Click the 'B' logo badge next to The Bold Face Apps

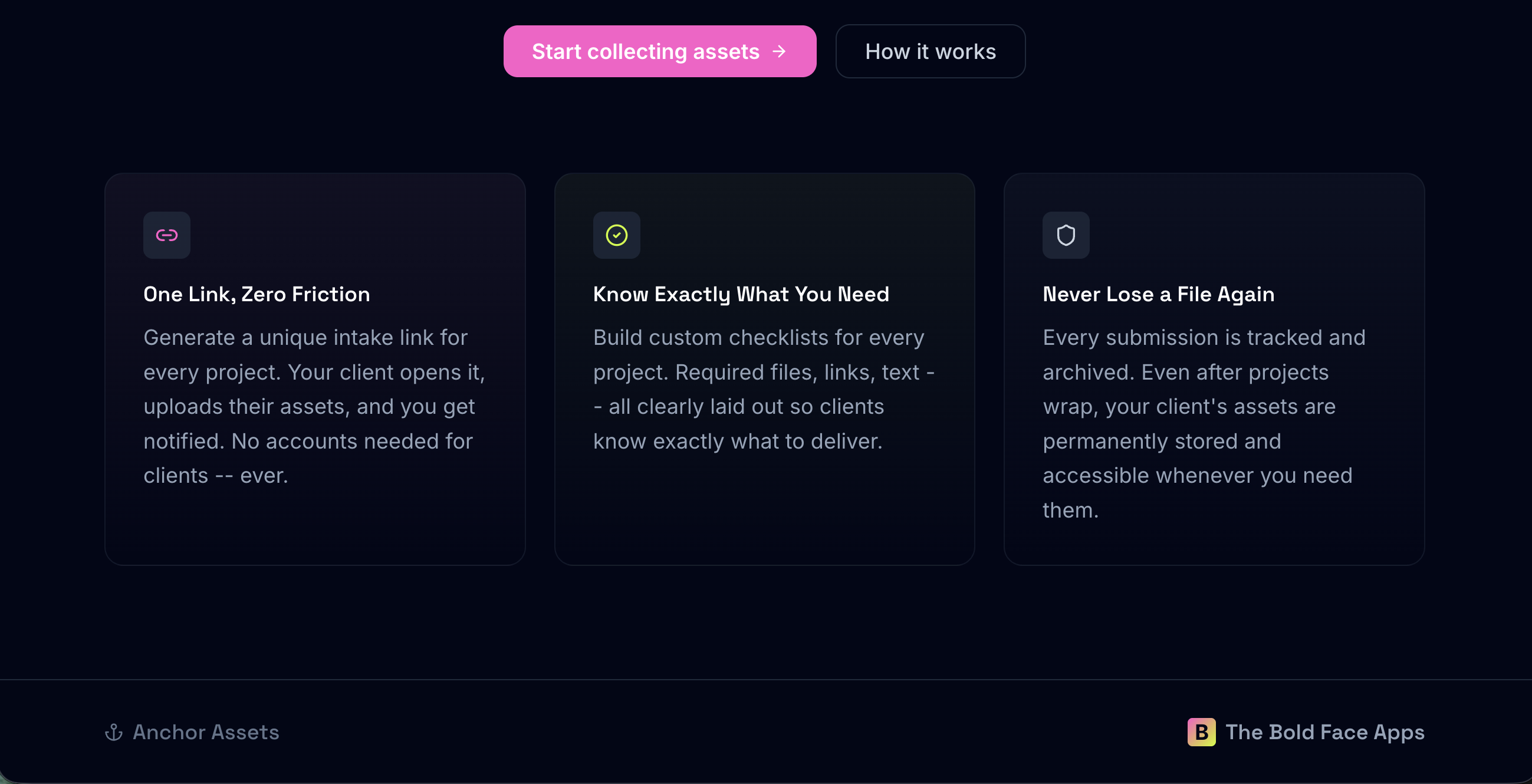coord(1201,732)
